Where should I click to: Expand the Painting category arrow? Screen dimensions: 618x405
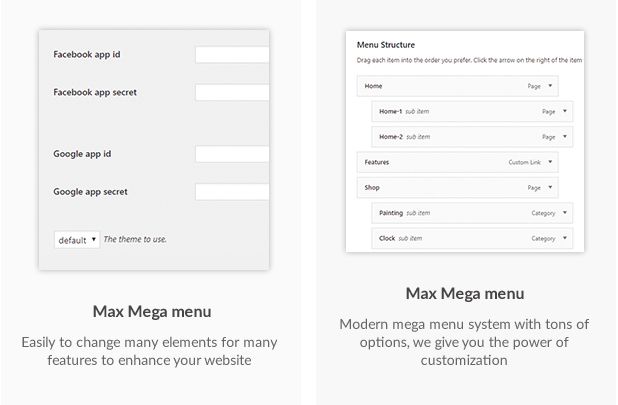pos(565,212)
